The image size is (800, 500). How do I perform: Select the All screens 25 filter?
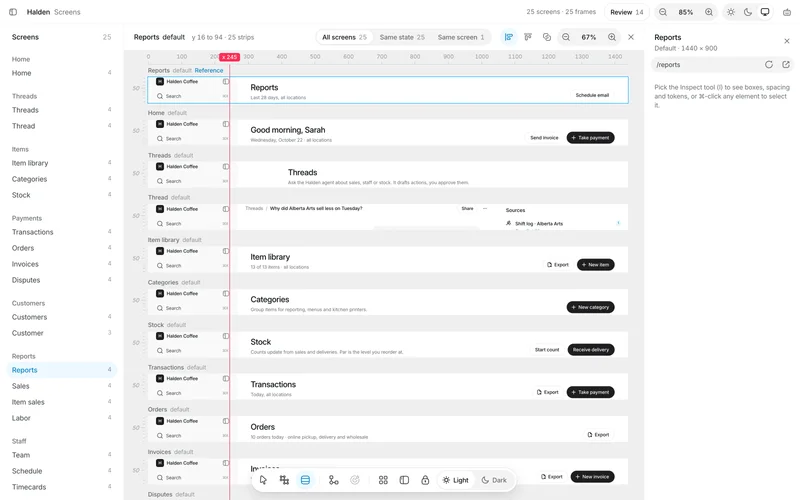344,37
